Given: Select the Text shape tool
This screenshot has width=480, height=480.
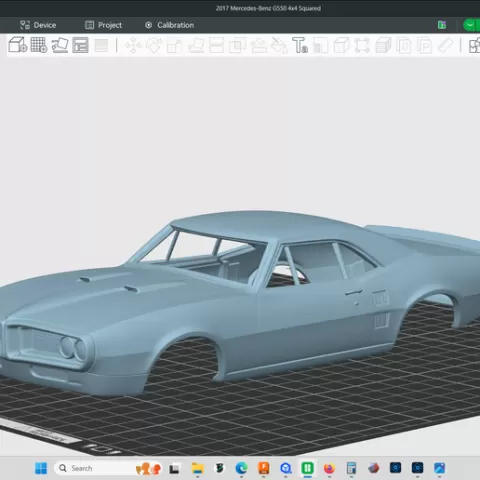Looking at the screenshot, I should [300, 45].
